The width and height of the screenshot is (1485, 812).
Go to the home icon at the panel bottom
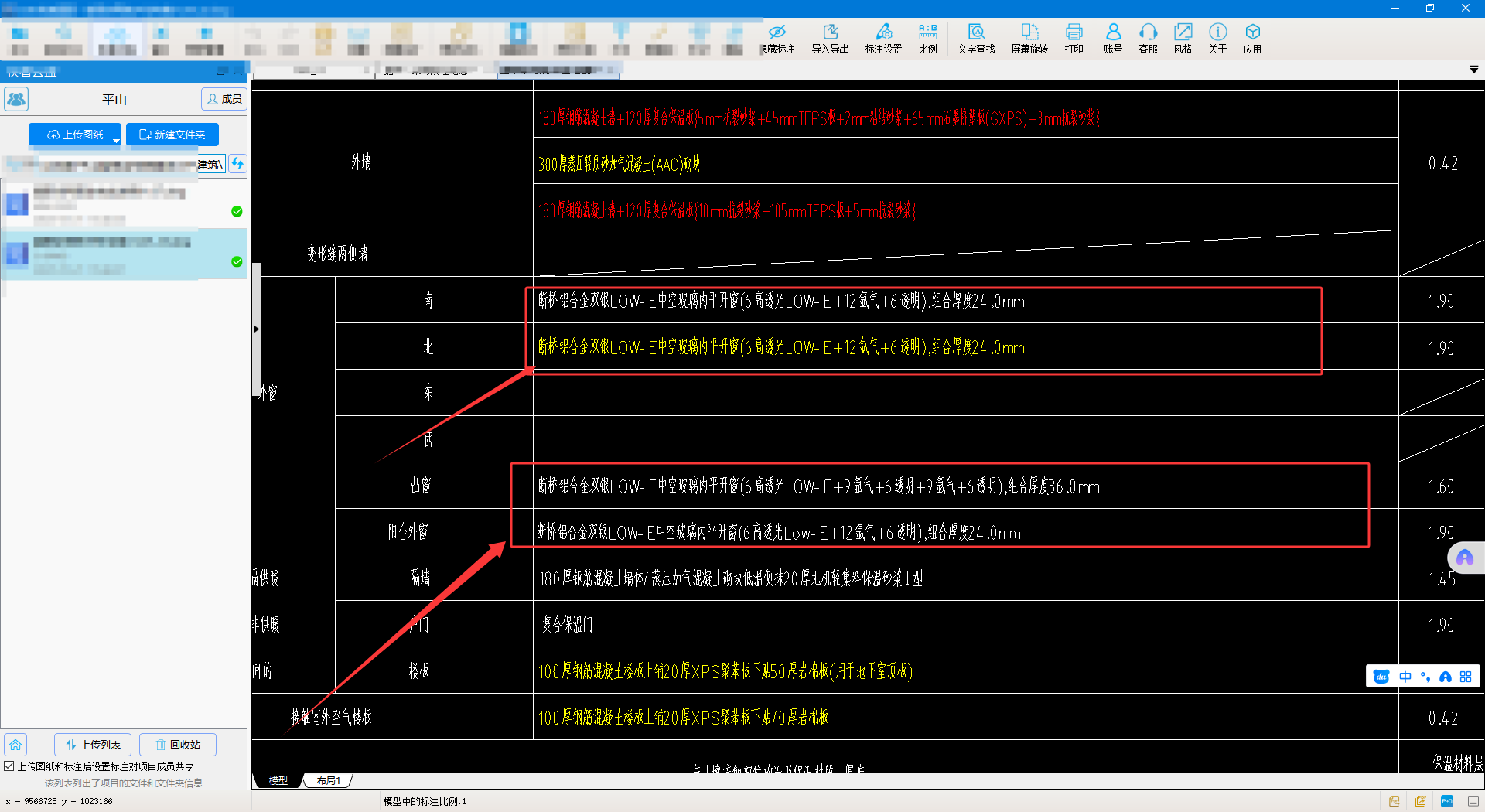coord(15,745)
